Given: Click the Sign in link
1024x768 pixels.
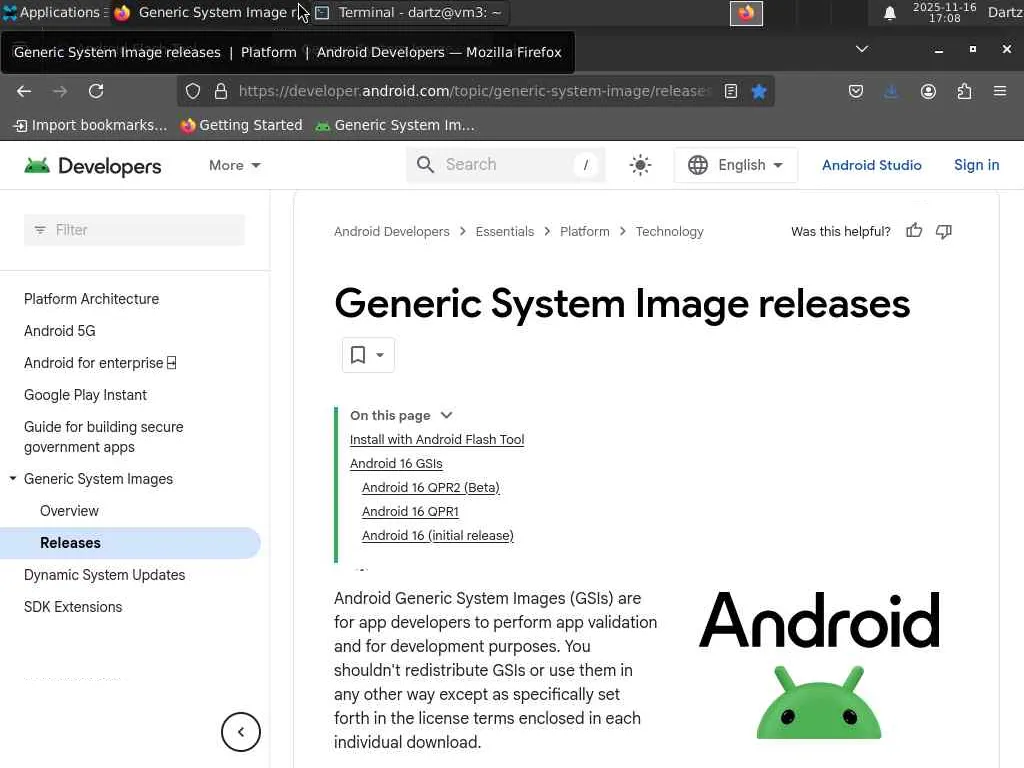Looking at the screenshot, I should (x=976, y=165).
